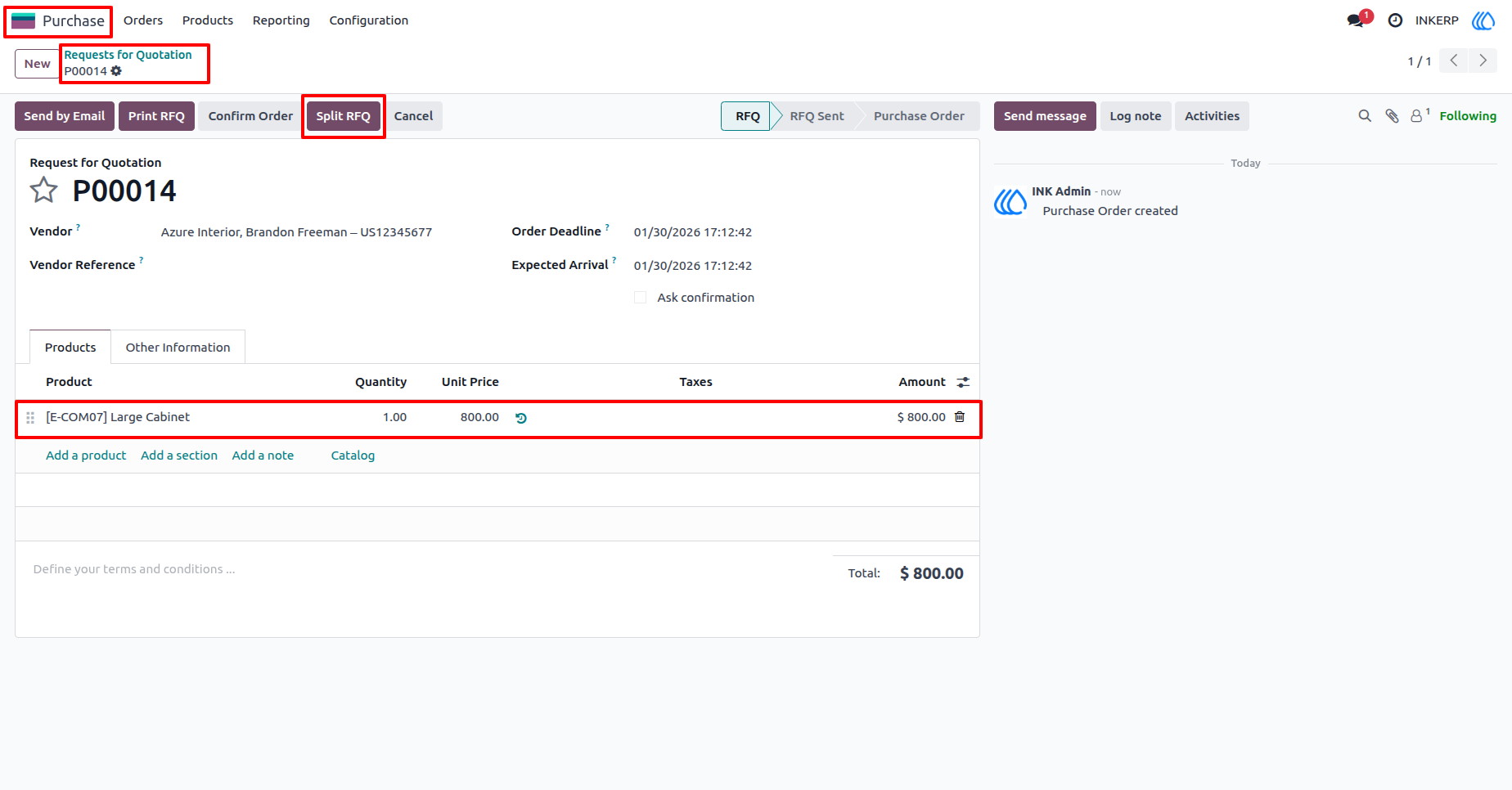
Task: Mark P00014 as favorite with the star
Action: (x=43, y=191)
